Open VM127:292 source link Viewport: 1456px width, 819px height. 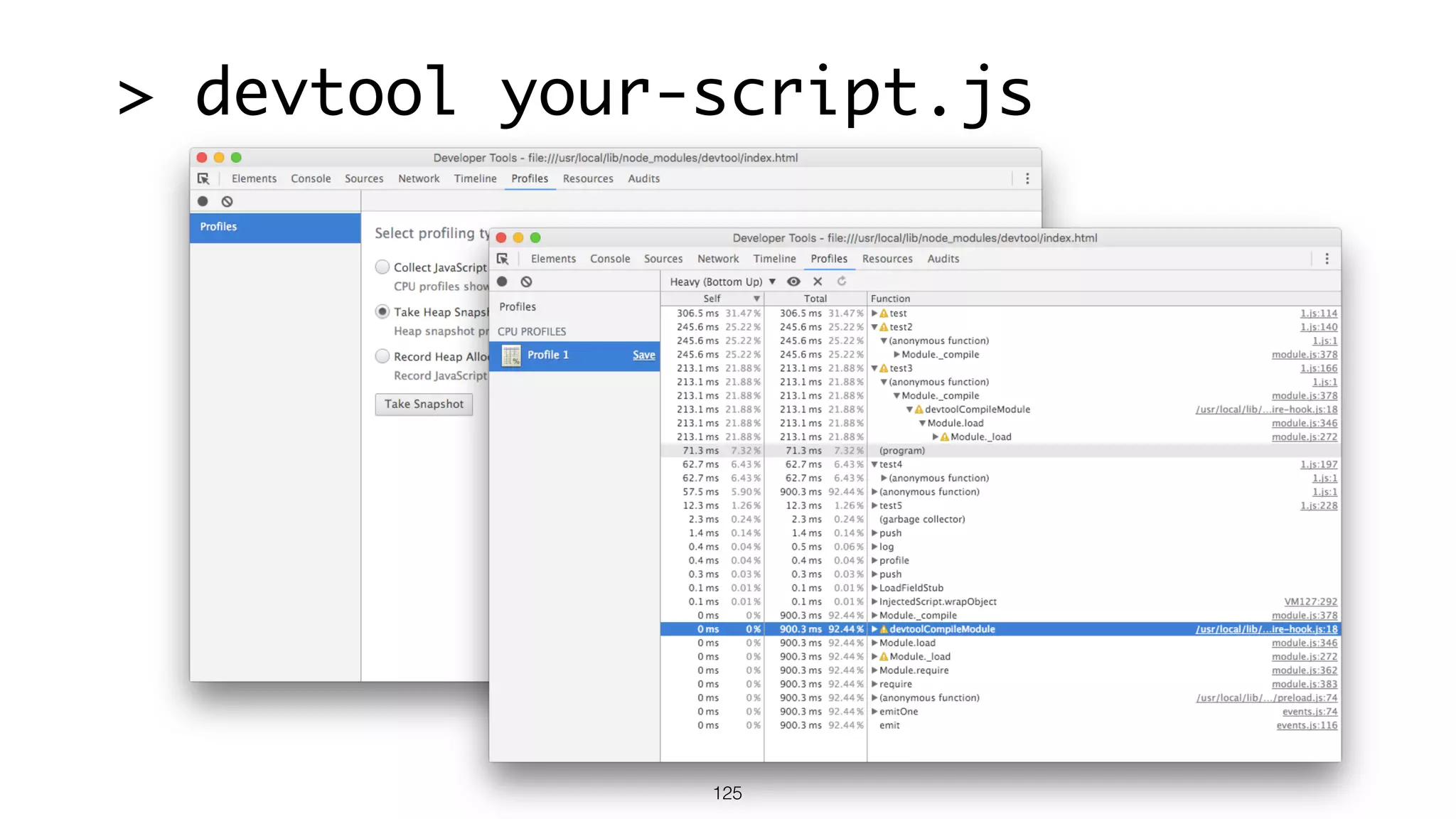pyautogui.click(x=1310, y=601)
